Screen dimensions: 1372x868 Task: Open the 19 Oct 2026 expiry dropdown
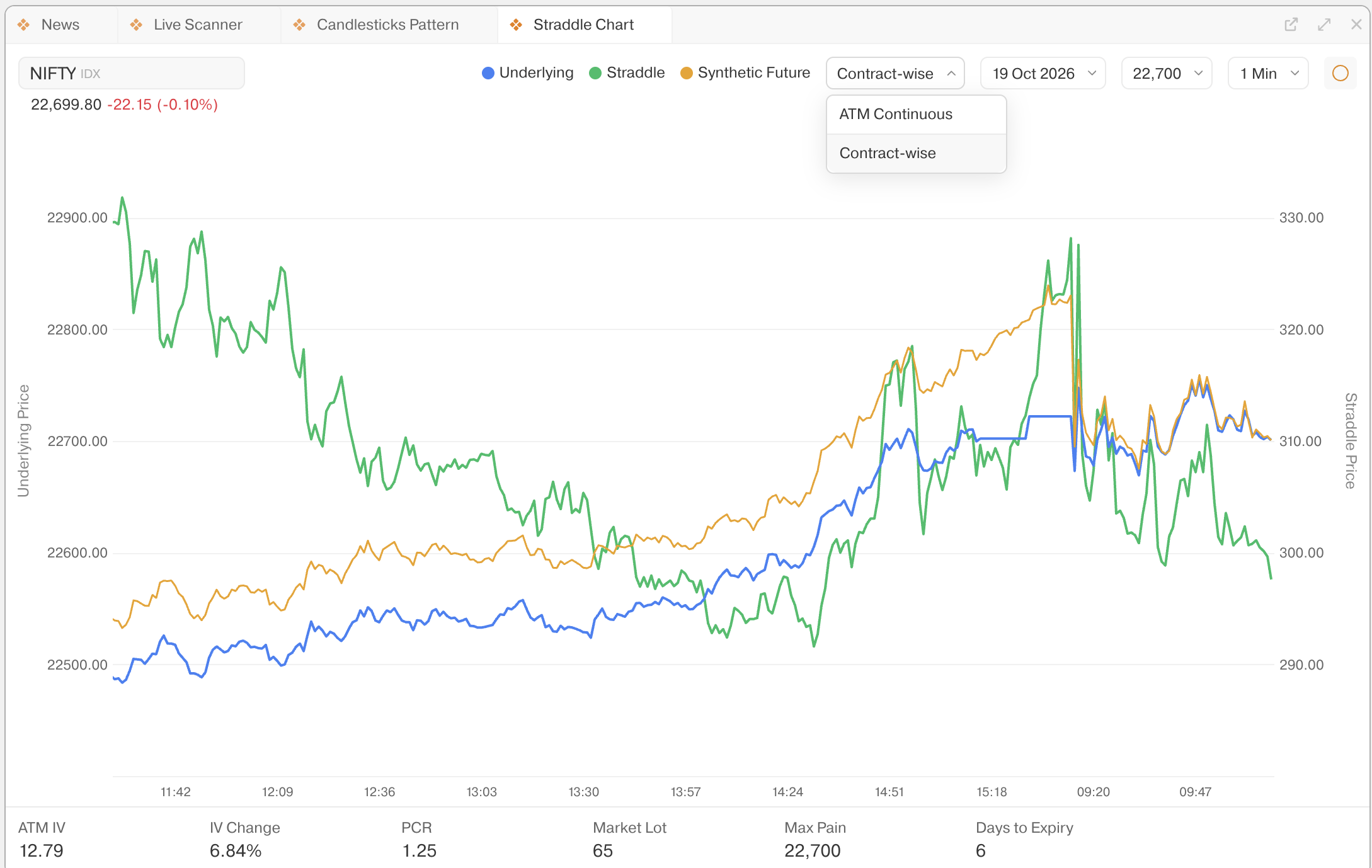pos(1043,73)
